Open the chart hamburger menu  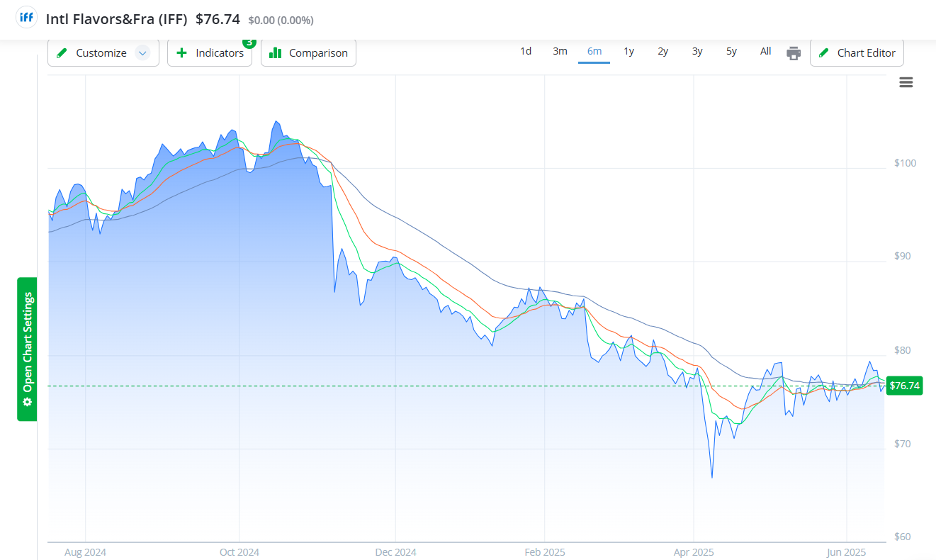pyautogui.click(x=906, y=82)
